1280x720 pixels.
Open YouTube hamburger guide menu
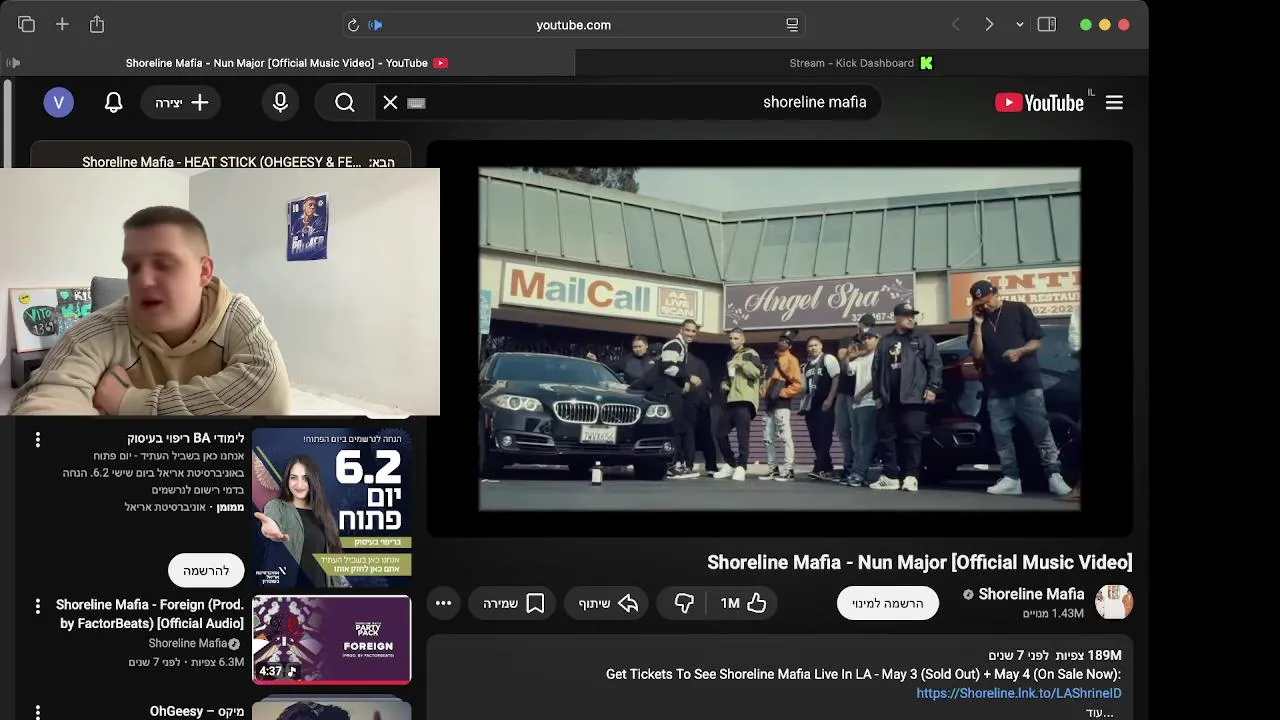click(1114, 102)
